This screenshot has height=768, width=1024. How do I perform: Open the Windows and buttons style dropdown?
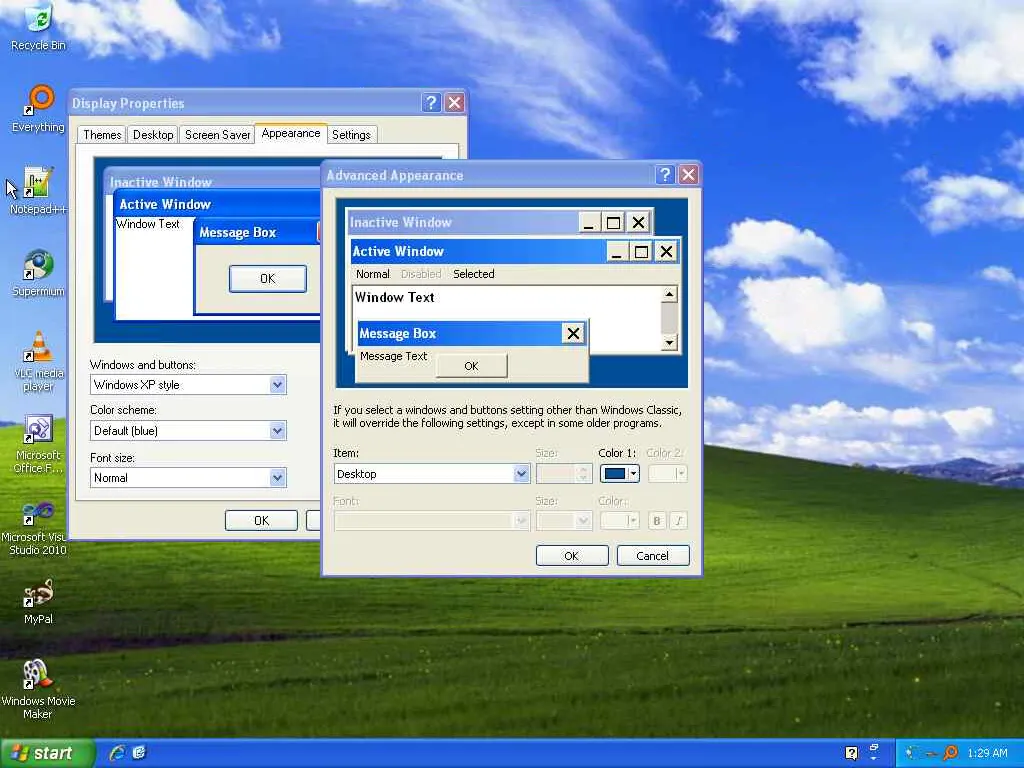coord(188,385)
